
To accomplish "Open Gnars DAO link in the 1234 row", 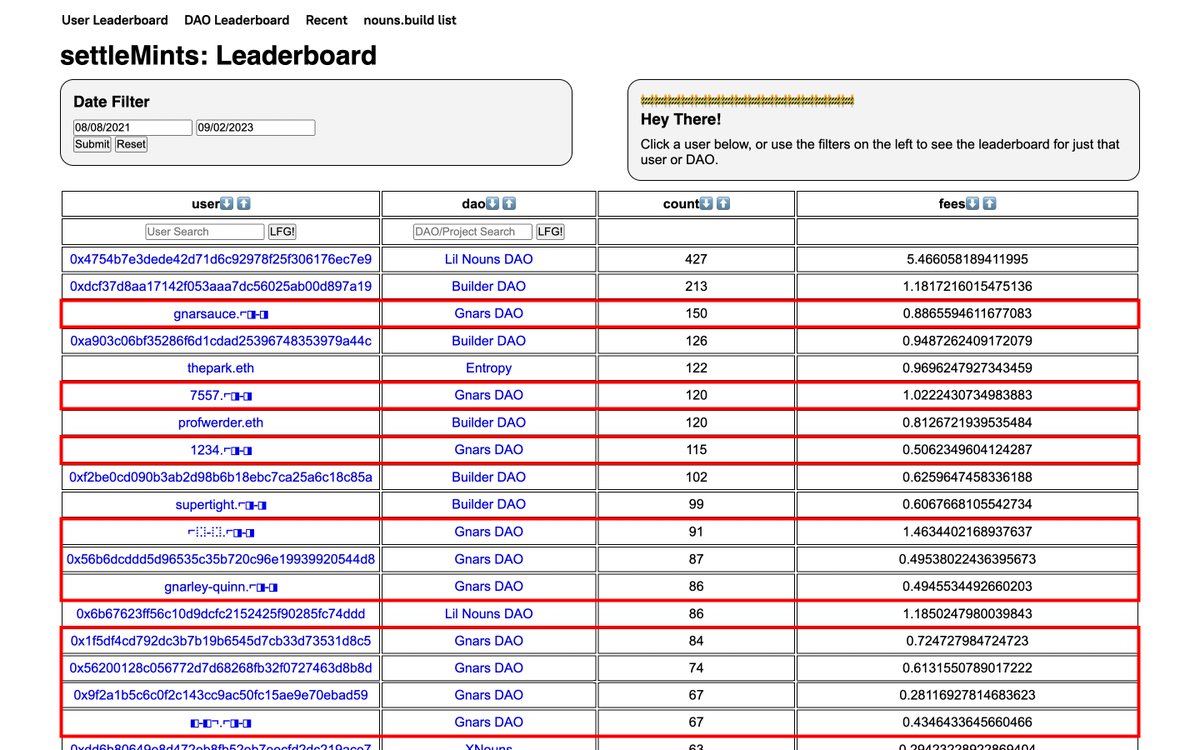I will click(x=489, y=450).
